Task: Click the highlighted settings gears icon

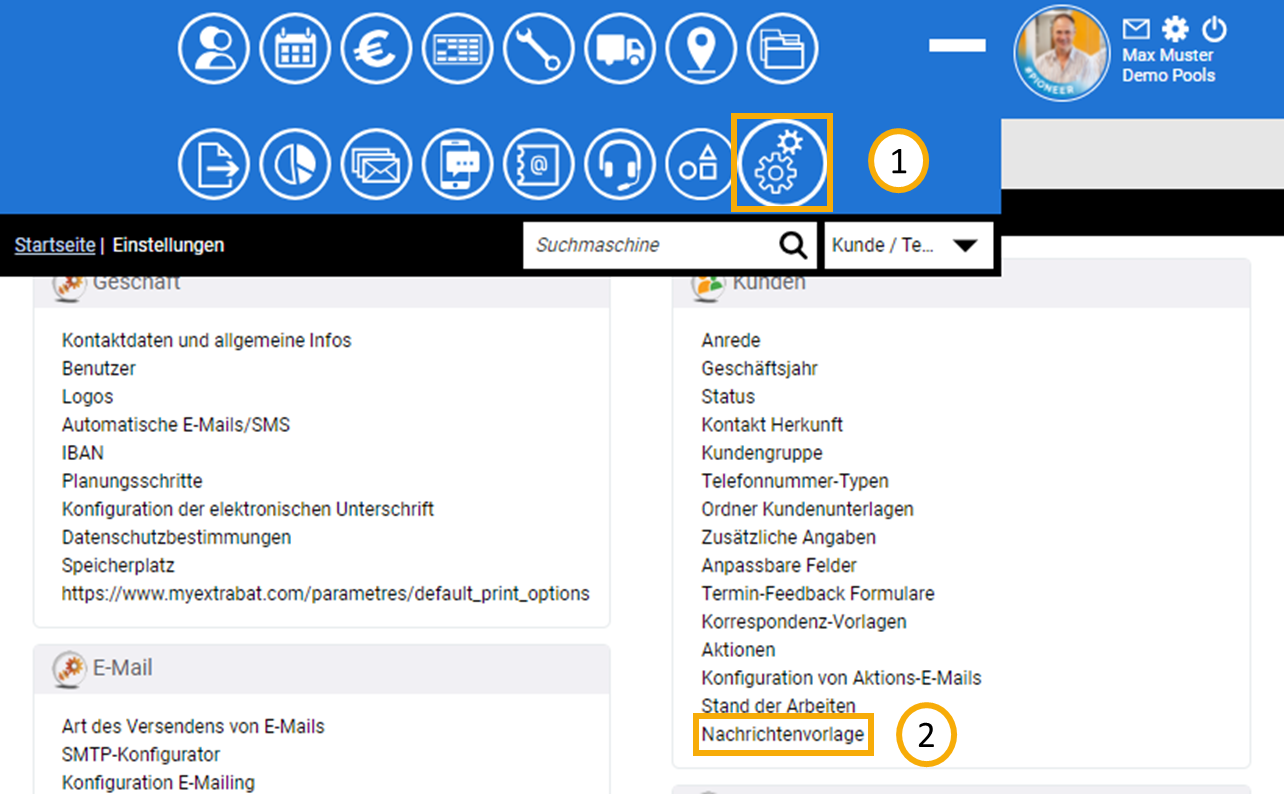Action: (782, 163)
